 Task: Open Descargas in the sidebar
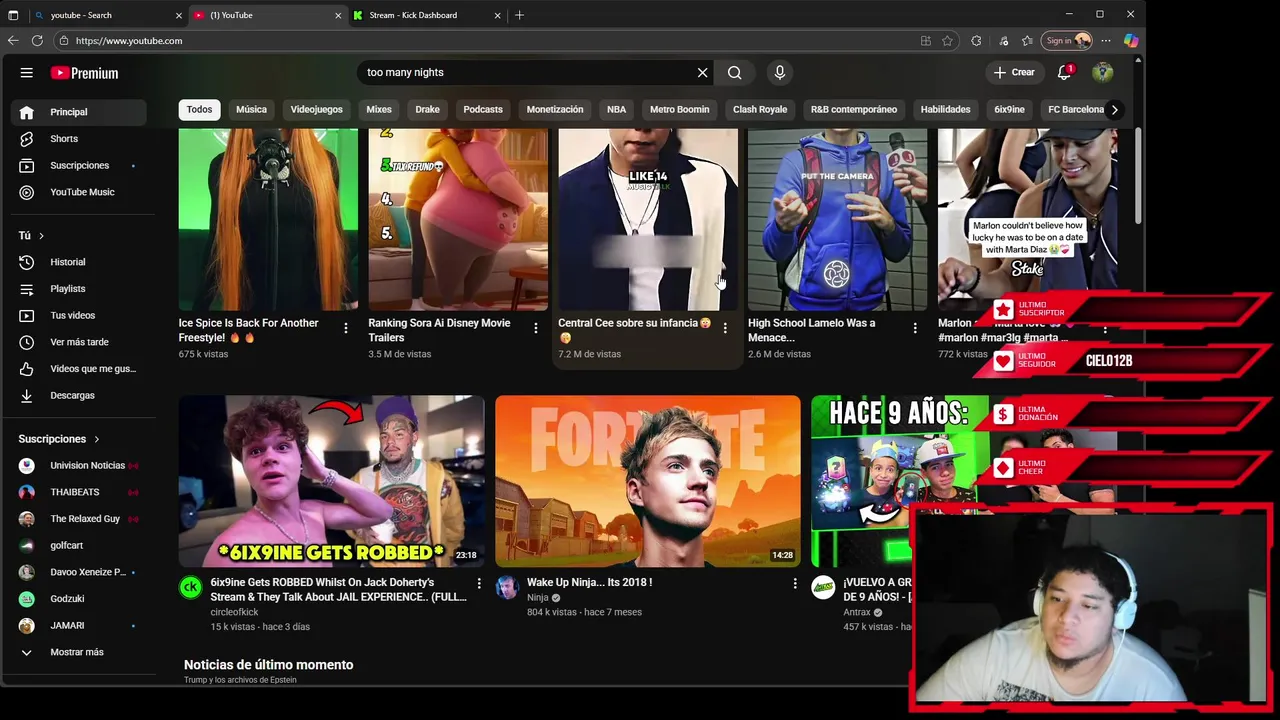click(x=80, y=395)
